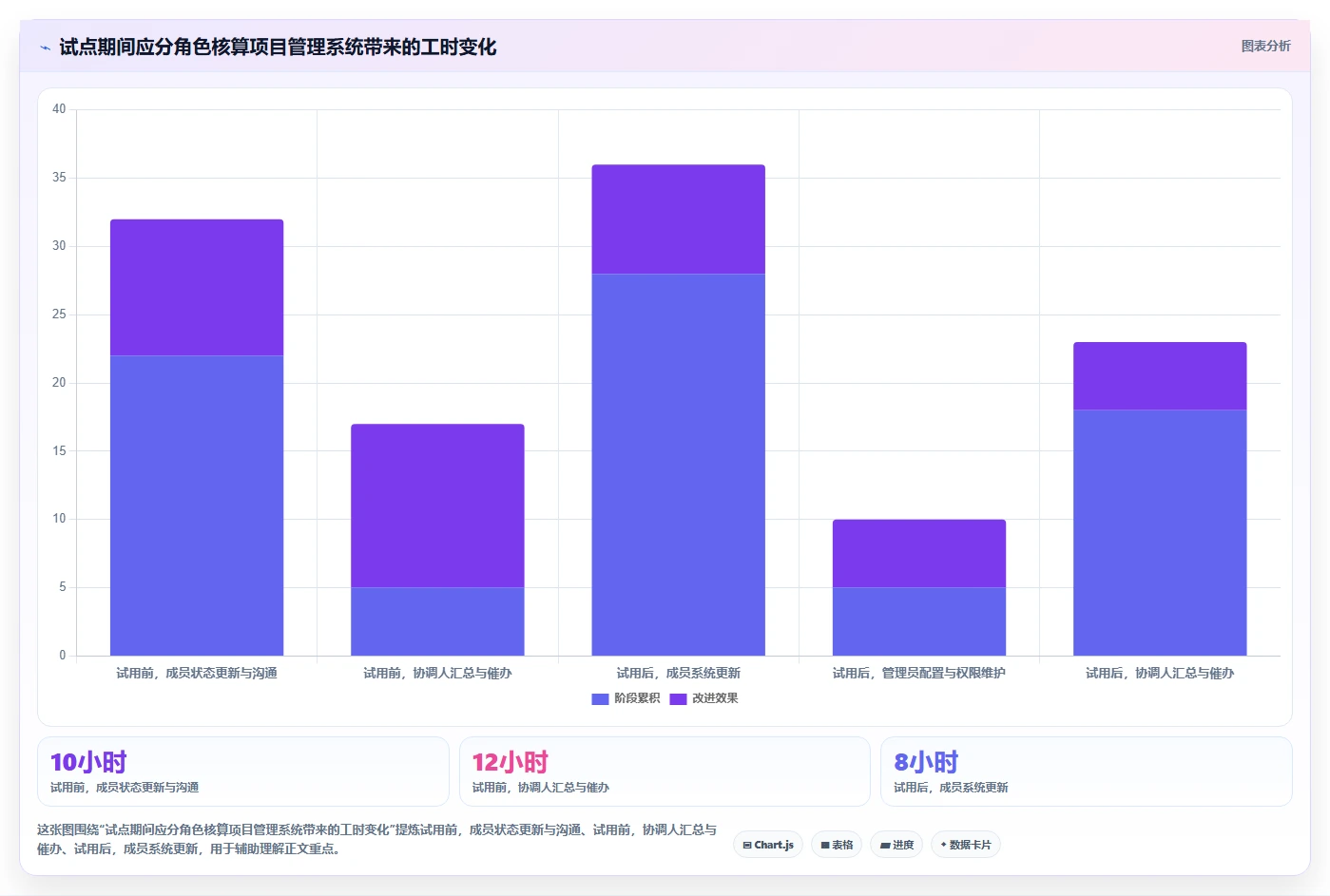Click the icon inside the 表格 chip
The image size is (1330, 896).
click(x=825, y=845)
